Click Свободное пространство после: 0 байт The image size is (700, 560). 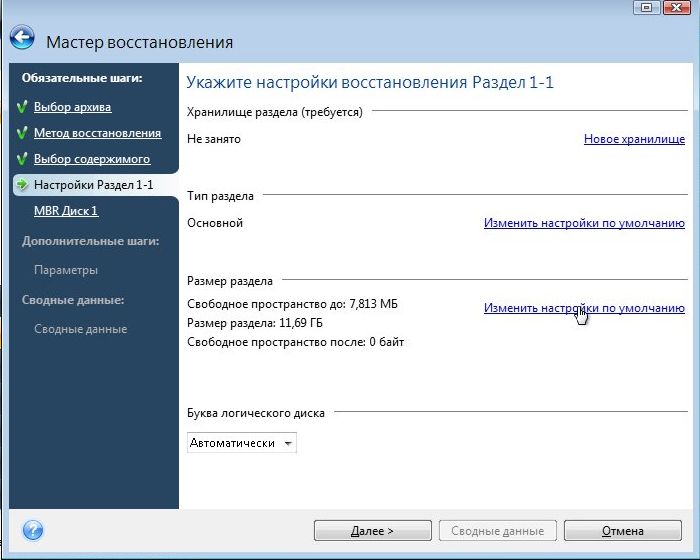click(x=296, y=342)
